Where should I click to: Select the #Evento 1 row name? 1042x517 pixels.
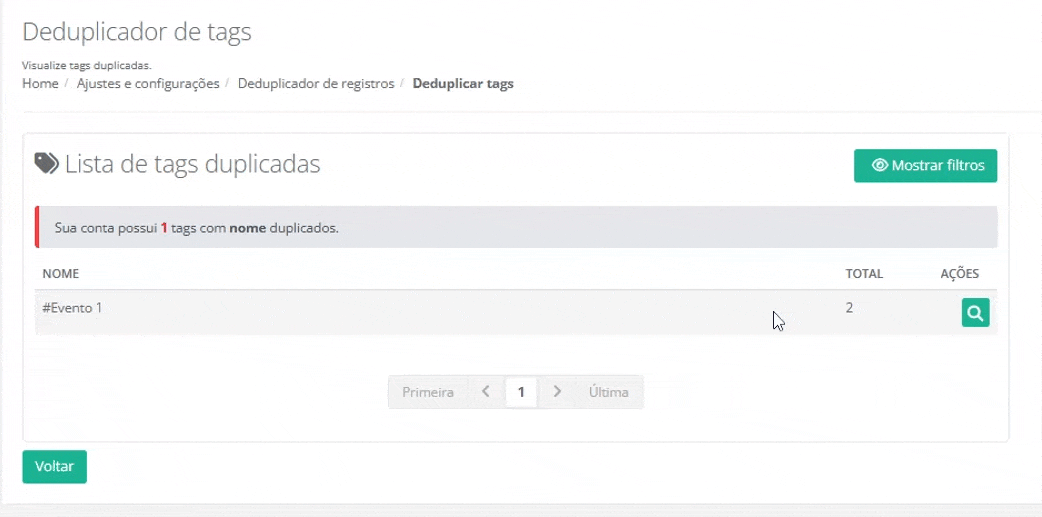point(72,308)
